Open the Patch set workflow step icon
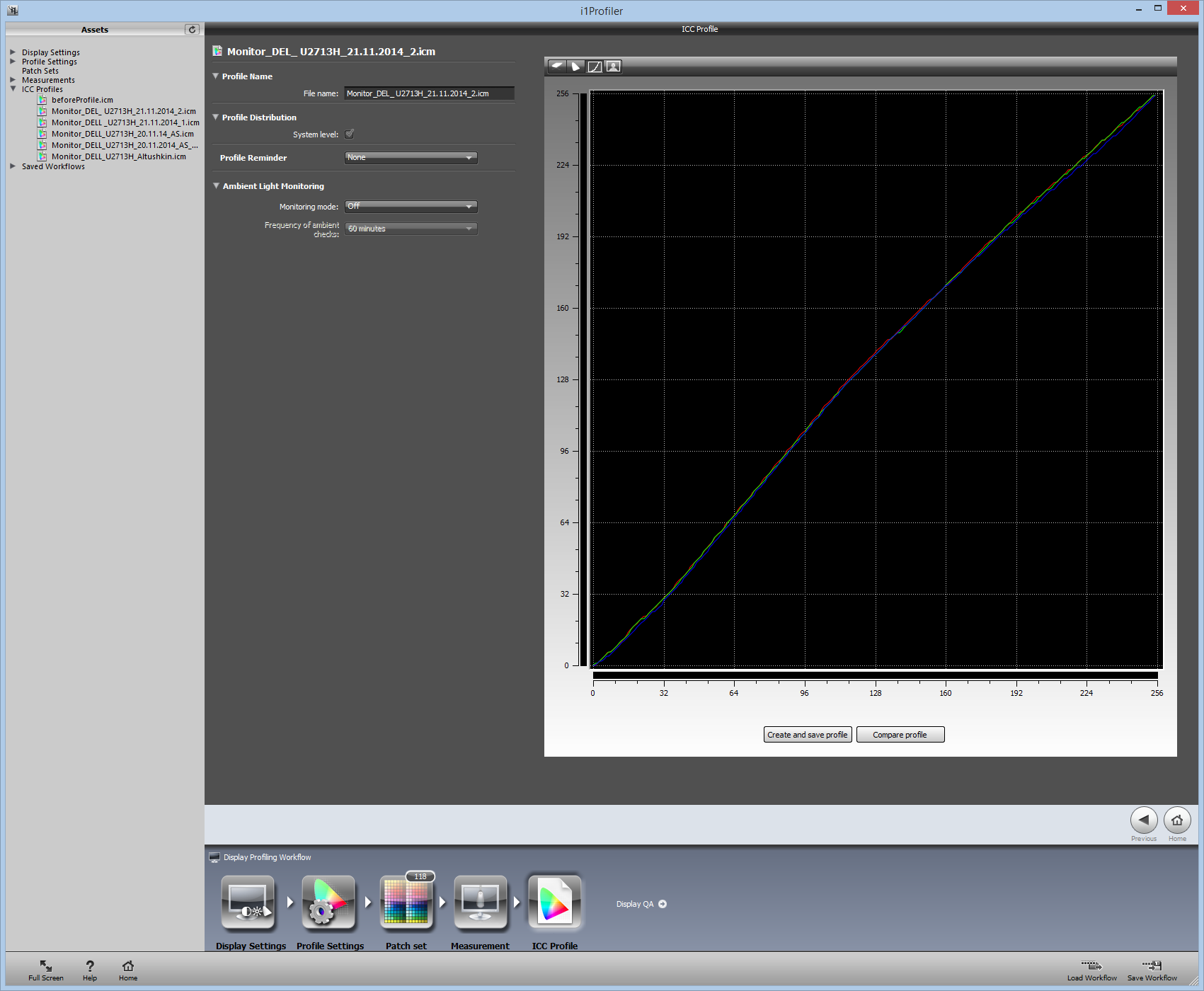 coord(406,903)
